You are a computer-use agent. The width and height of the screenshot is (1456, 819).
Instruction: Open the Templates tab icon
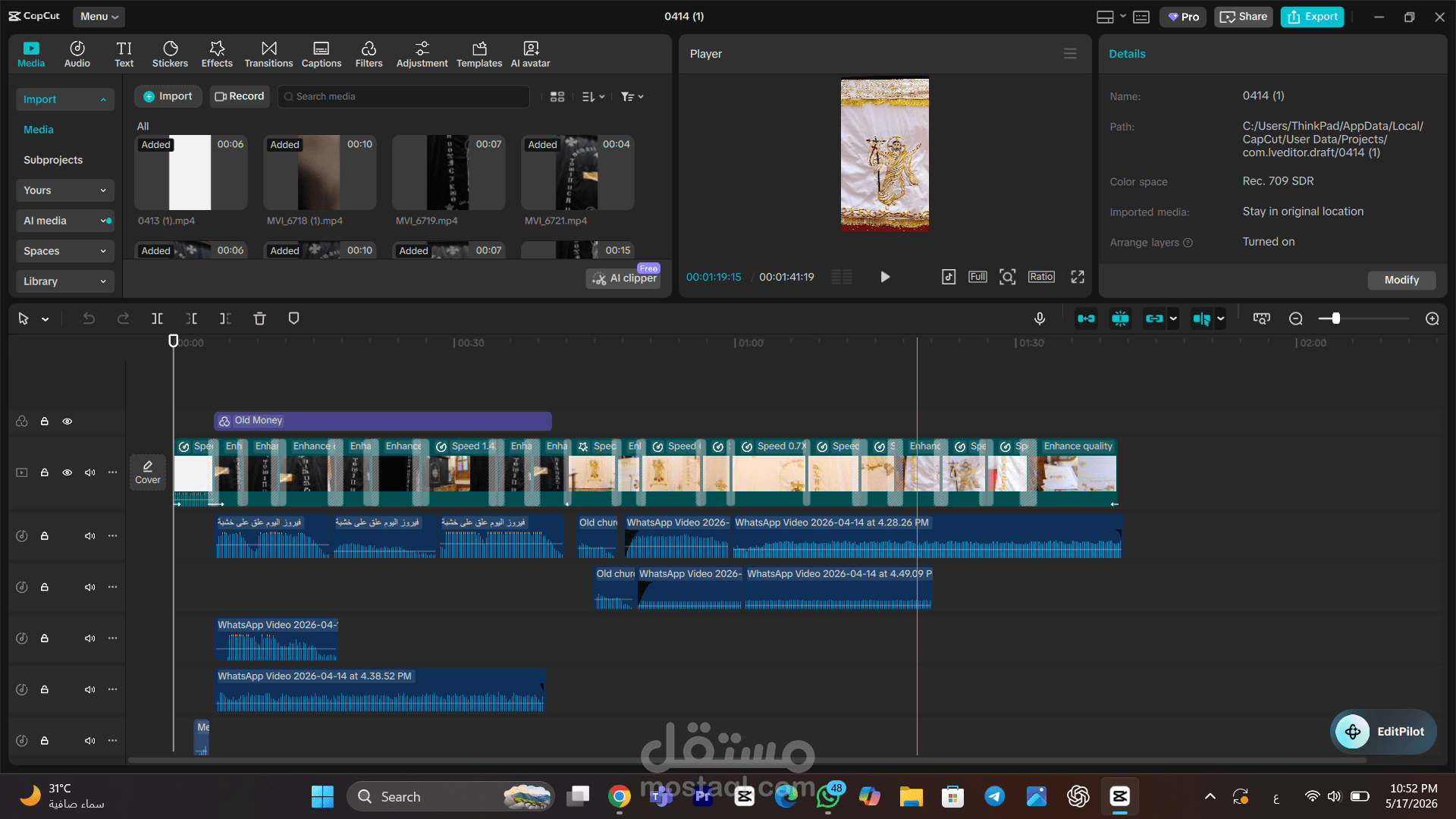click(479, 49)
